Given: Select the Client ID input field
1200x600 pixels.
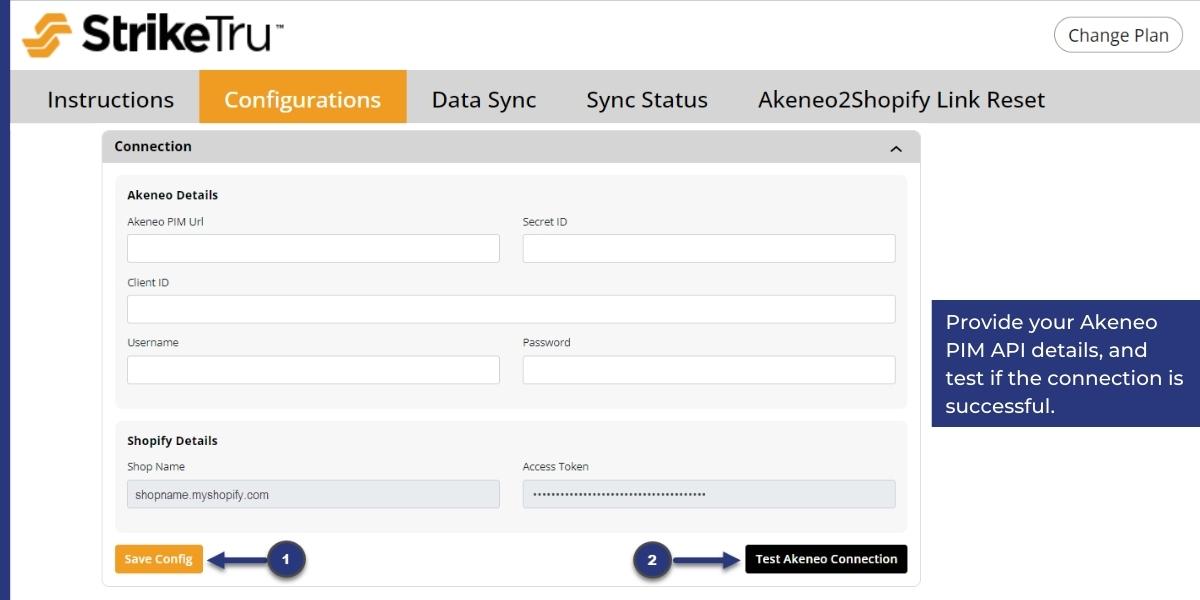Looking at the screenshot, I should point(511,309).
